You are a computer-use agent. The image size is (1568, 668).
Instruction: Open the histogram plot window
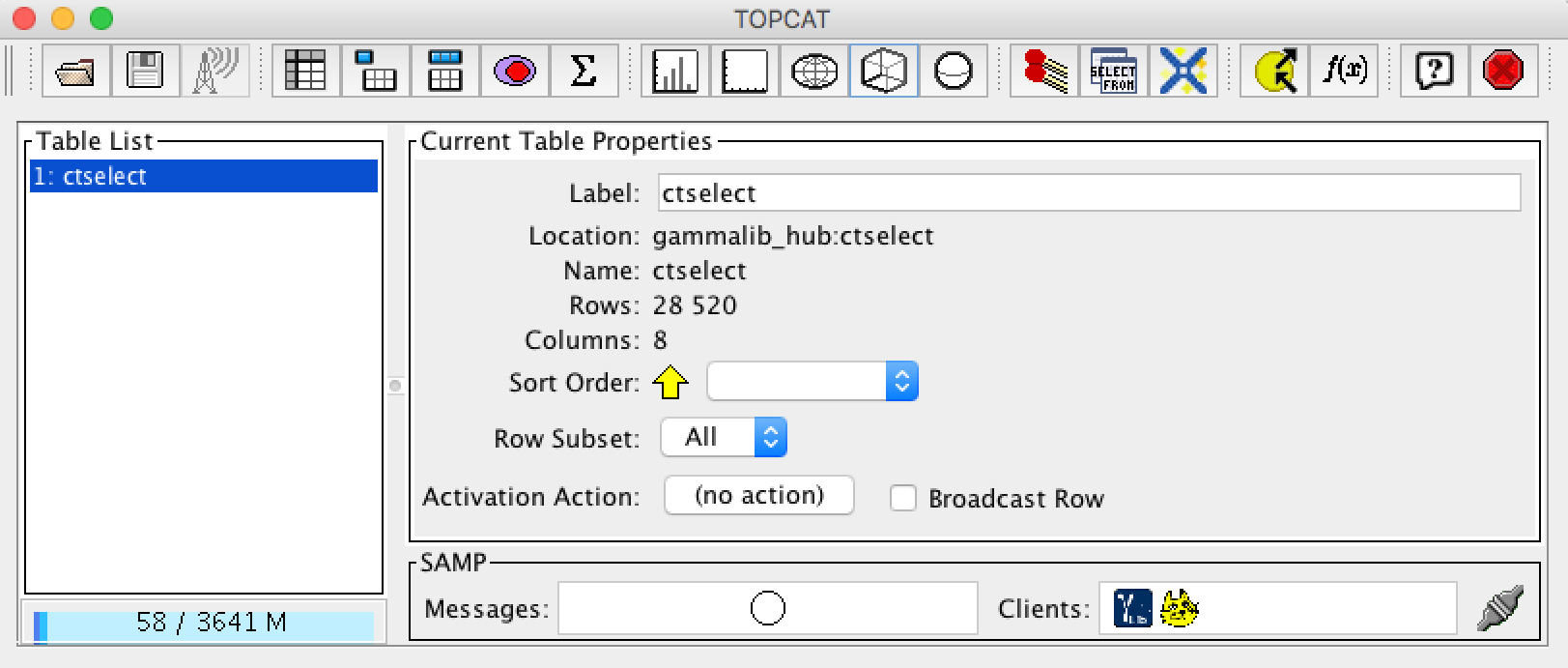click(x=675, y=71)
